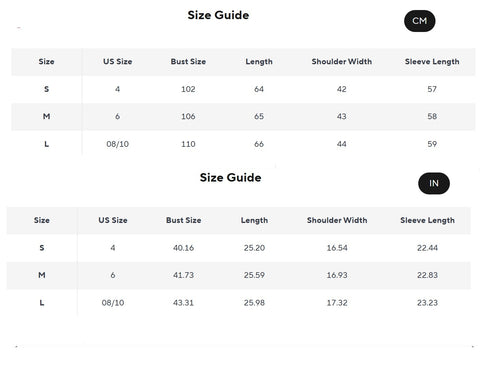Click size M row label in inches table
The width and height of the screenshot is (480, 371).
coord(42,275)
